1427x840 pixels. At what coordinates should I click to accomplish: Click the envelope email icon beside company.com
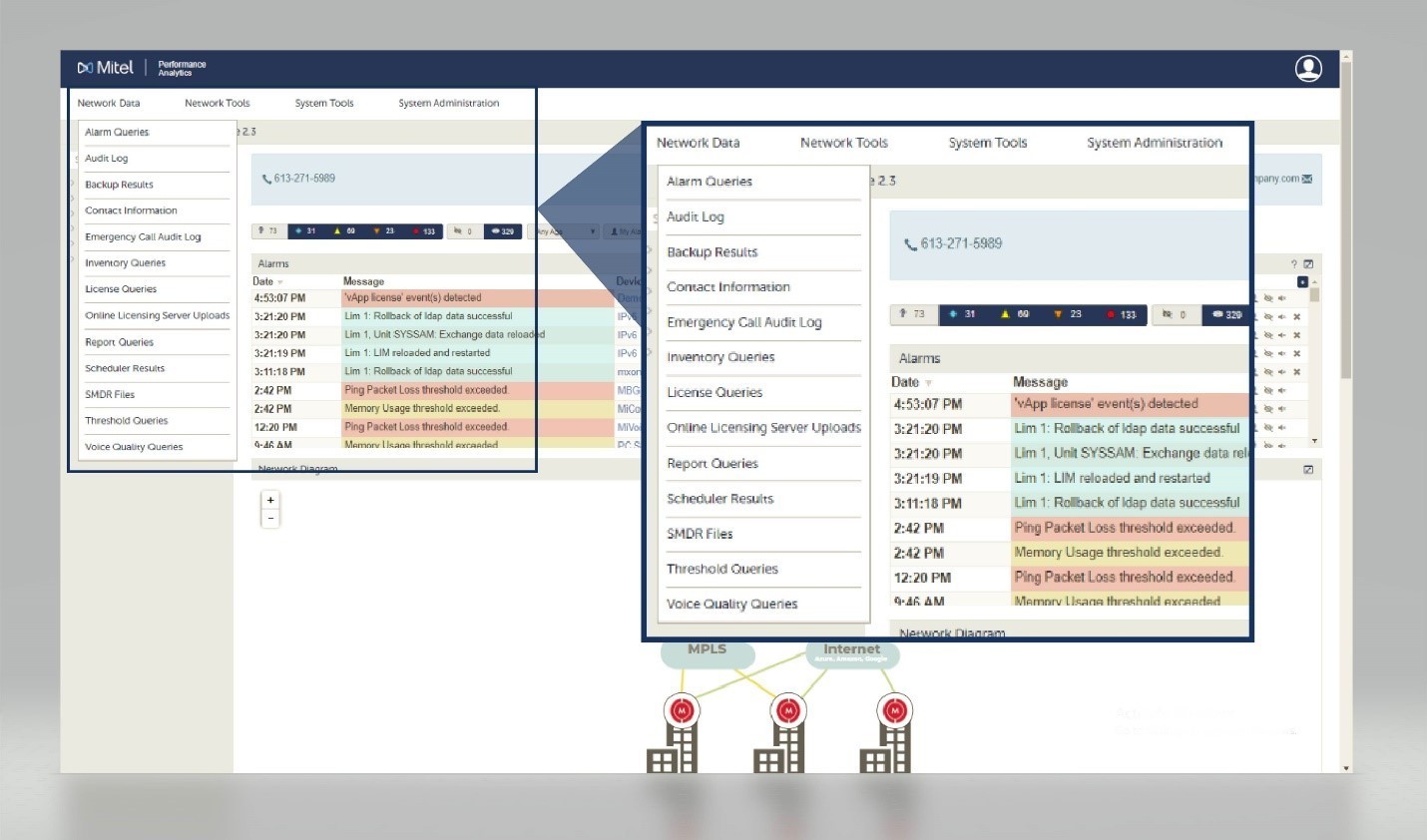1307,179
